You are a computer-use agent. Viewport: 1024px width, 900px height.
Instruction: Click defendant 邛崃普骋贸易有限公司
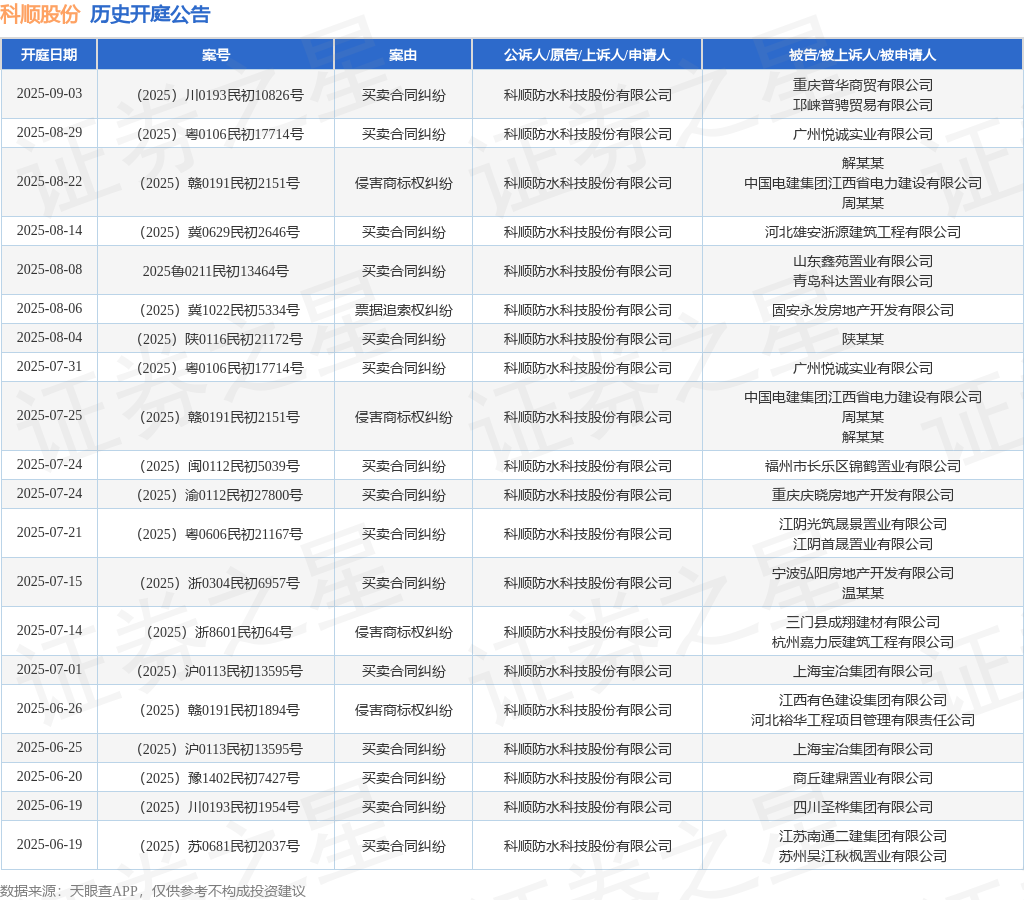coord(863,105)
